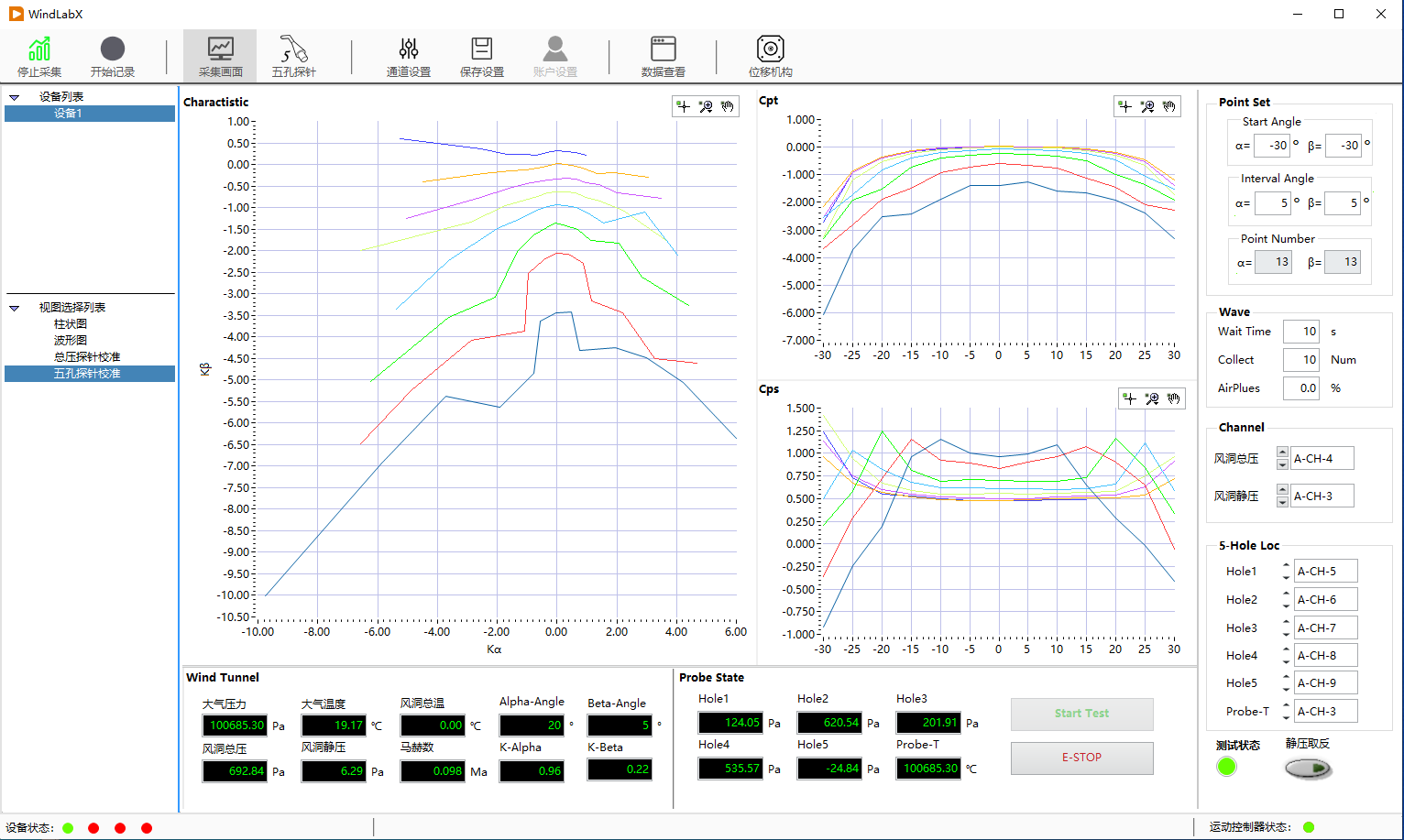The image size is (1404, 840).
Task: Select 柱状图 bar chart view
Action: 71,324
